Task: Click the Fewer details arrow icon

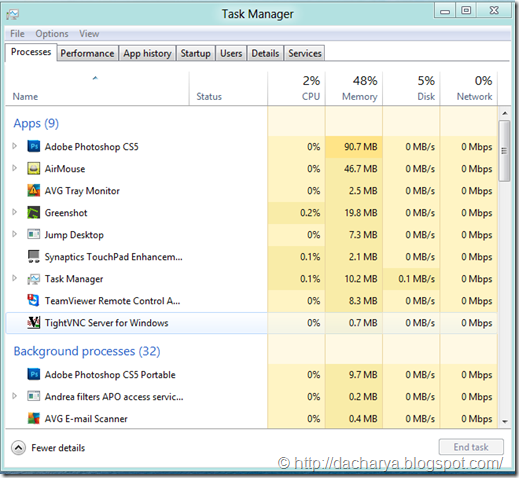Action: tap(18, 448)
